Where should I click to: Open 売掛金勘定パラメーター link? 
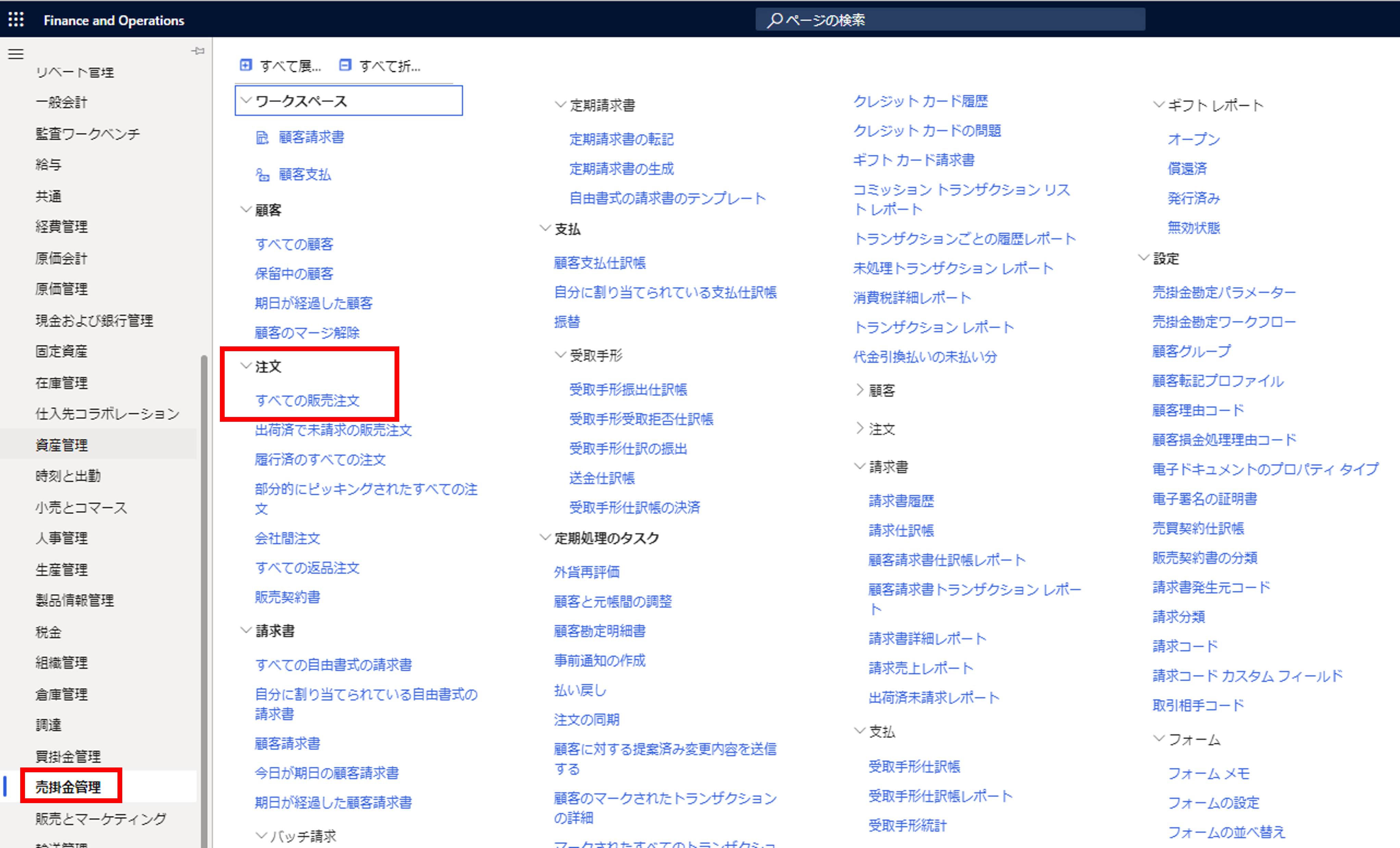(1224, 293)
